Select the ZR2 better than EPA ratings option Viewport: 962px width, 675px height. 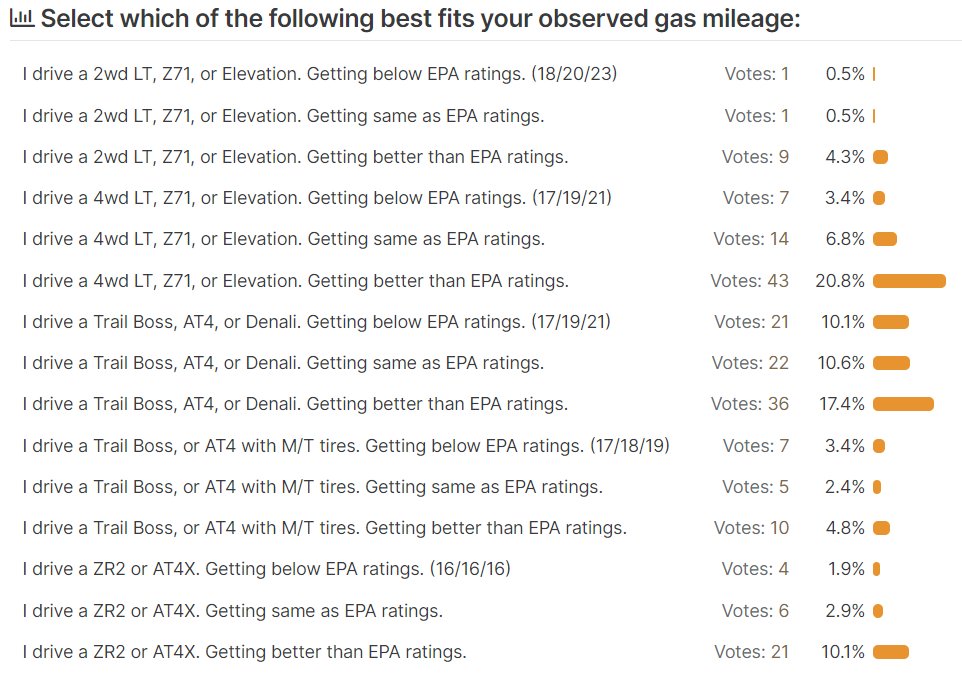coord(244,652)
